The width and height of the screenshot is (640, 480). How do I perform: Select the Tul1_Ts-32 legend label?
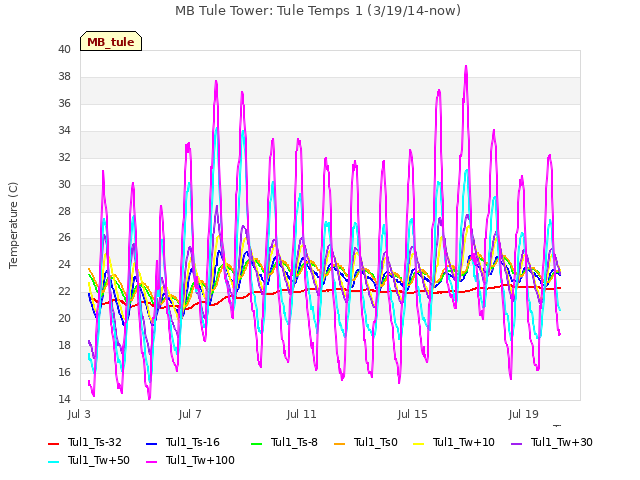click(x=95, y=442)
